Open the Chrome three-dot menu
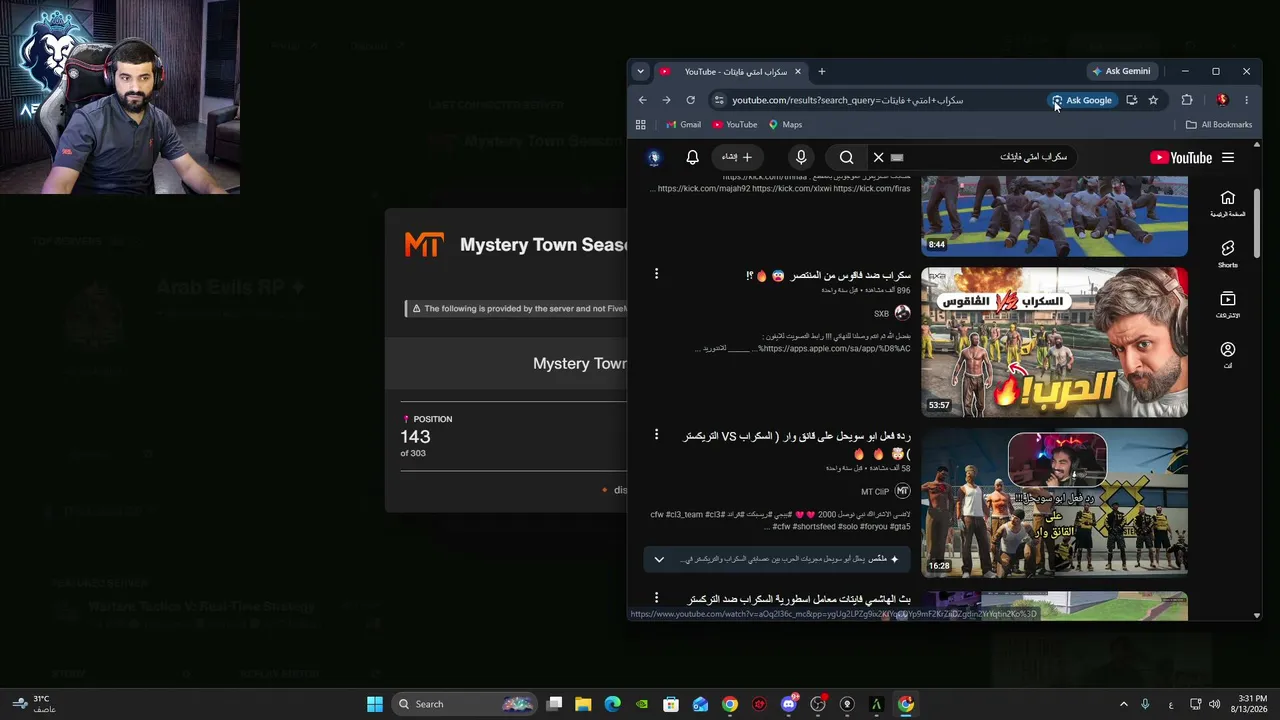This screenshot has height=720, width=1280. pos(1246,100)
